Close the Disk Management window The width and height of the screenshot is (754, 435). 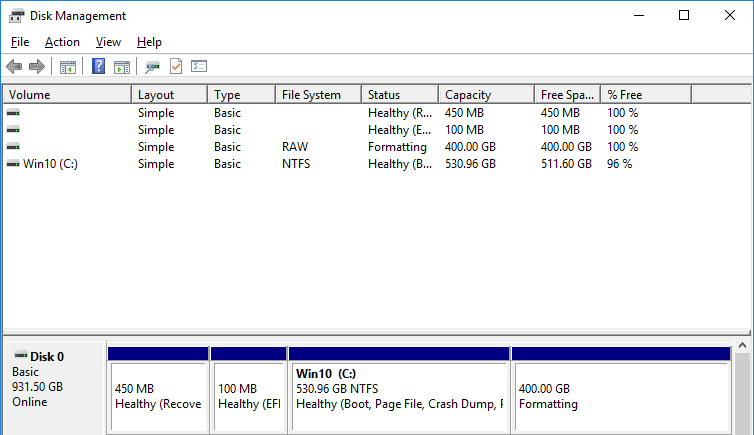coord(729,15)
